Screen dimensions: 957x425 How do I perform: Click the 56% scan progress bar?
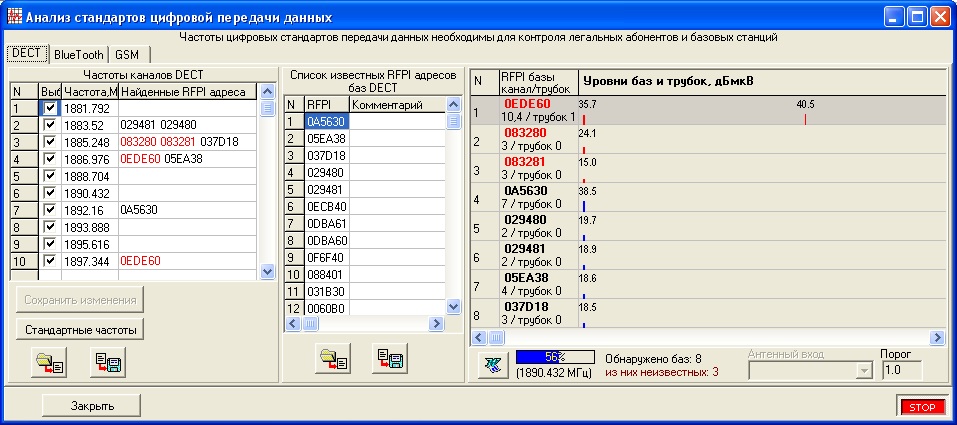555,357
